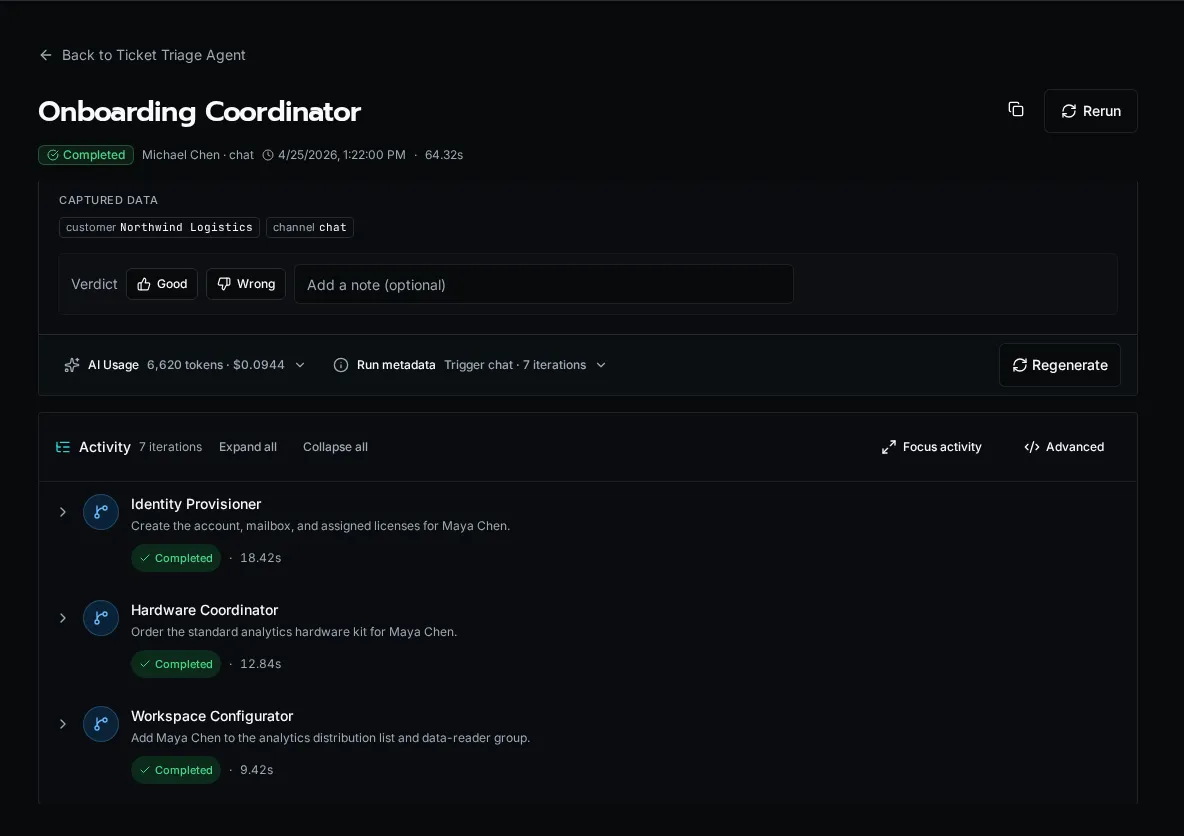Expand the Hardware Coordinator row
Screen dimensions: 1184x836
pyautogui.click(x=63, y=619)
